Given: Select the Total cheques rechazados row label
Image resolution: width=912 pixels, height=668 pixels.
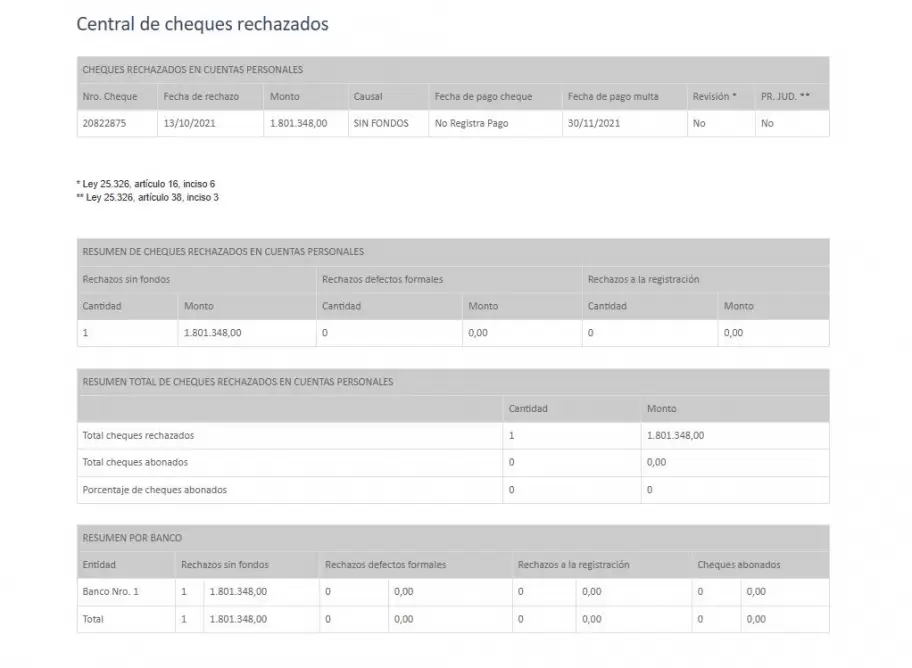Looking at the screenshot, I should tap(138, 436).
